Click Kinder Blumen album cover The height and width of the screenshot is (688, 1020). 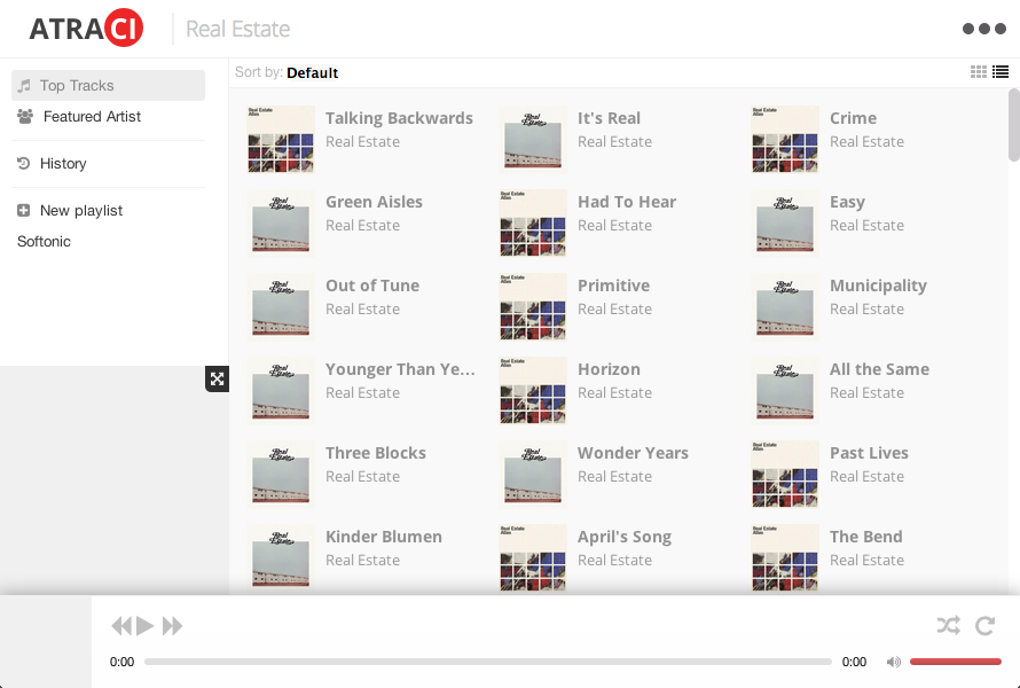(280, 558)
